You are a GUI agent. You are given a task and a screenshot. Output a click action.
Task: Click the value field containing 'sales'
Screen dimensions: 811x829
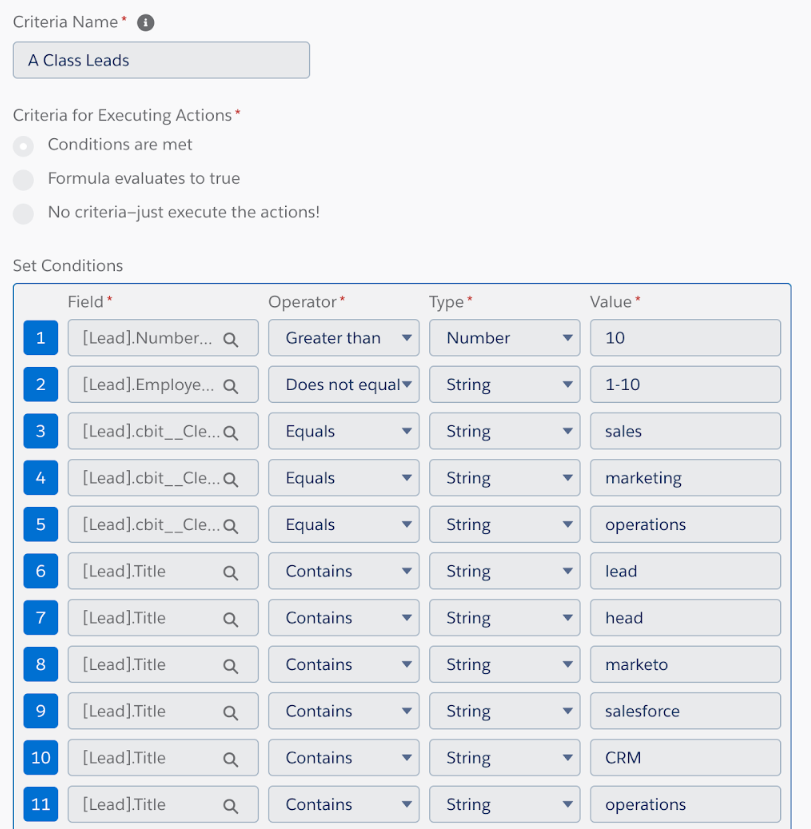point(685,431)
